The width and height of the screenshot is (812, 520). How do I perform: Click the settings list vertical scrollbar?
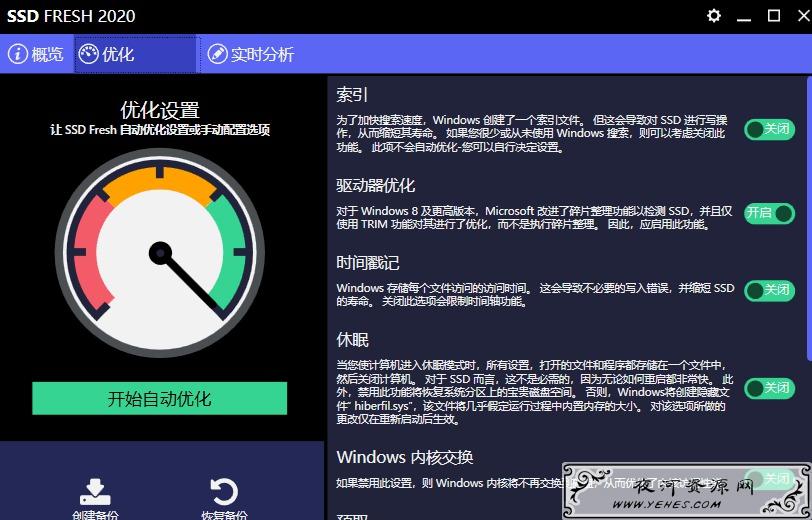(x=809, y=218)
